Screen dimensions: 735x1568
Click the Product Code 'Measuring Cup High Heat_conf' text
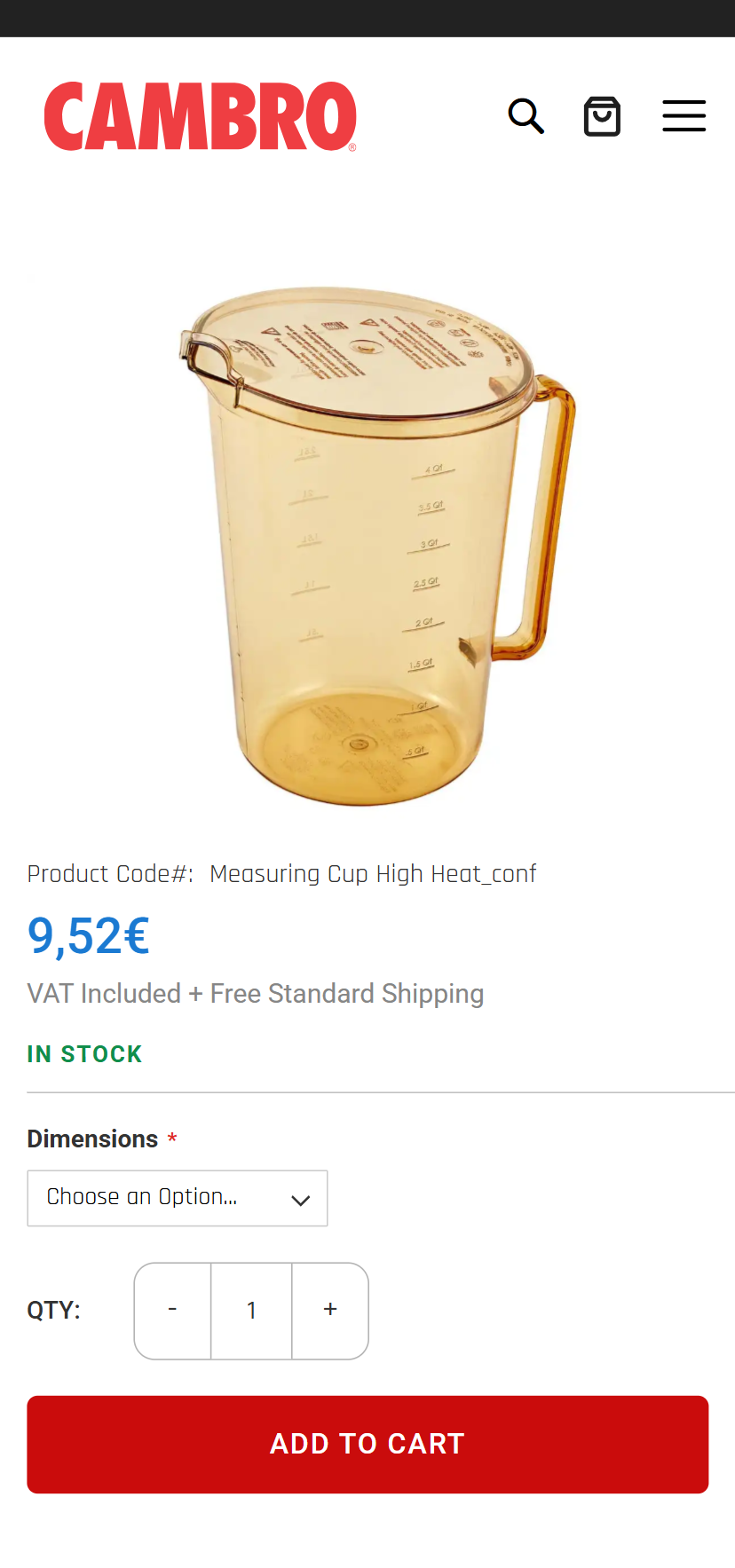(372, 874)
